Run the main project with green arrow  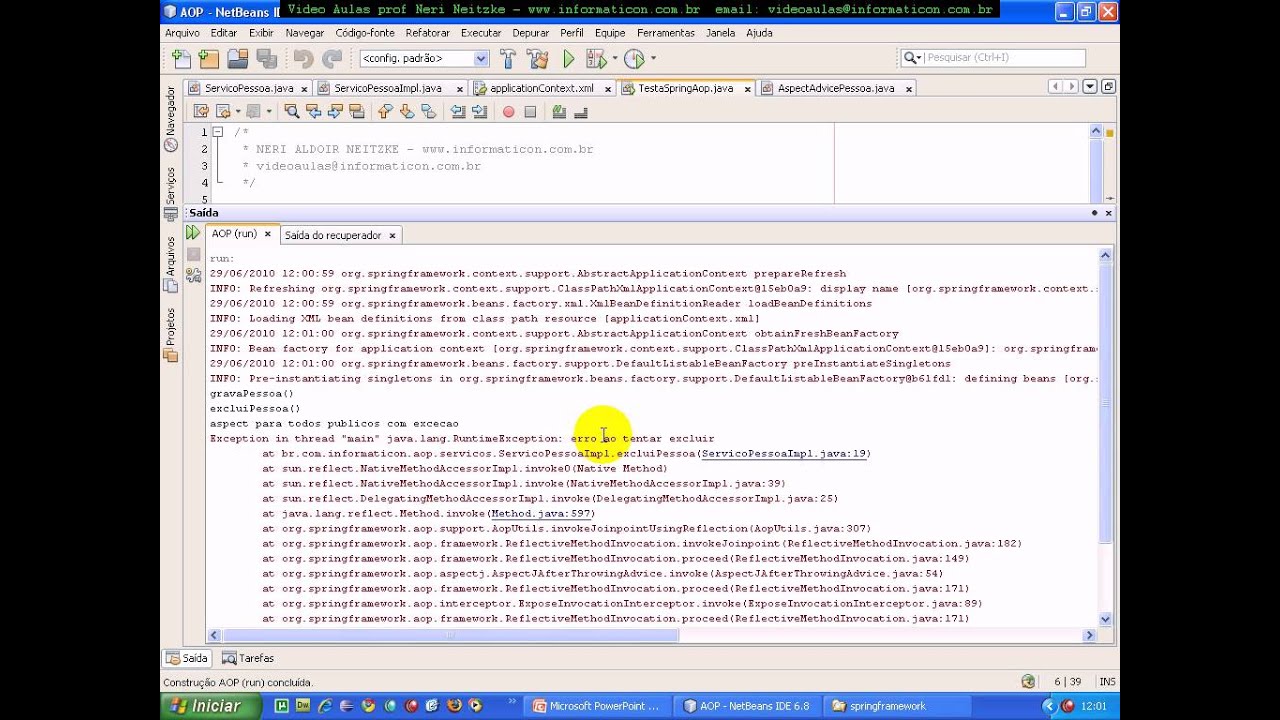(x=569, y=59)
